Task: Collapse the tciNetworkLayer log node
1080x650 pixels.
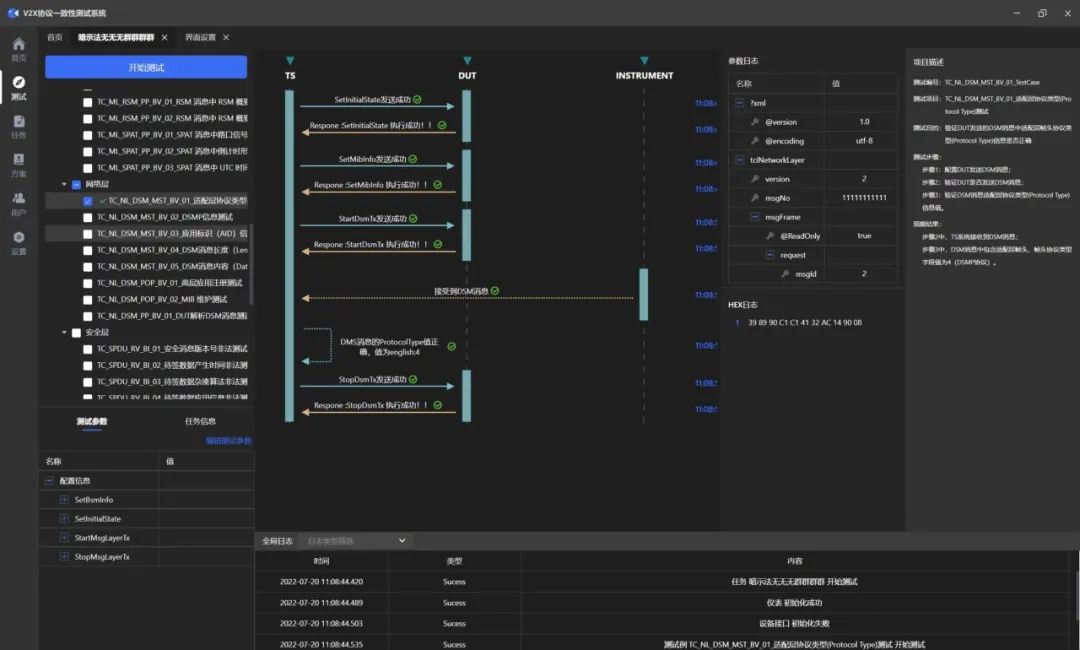Action: coord(740,160)
